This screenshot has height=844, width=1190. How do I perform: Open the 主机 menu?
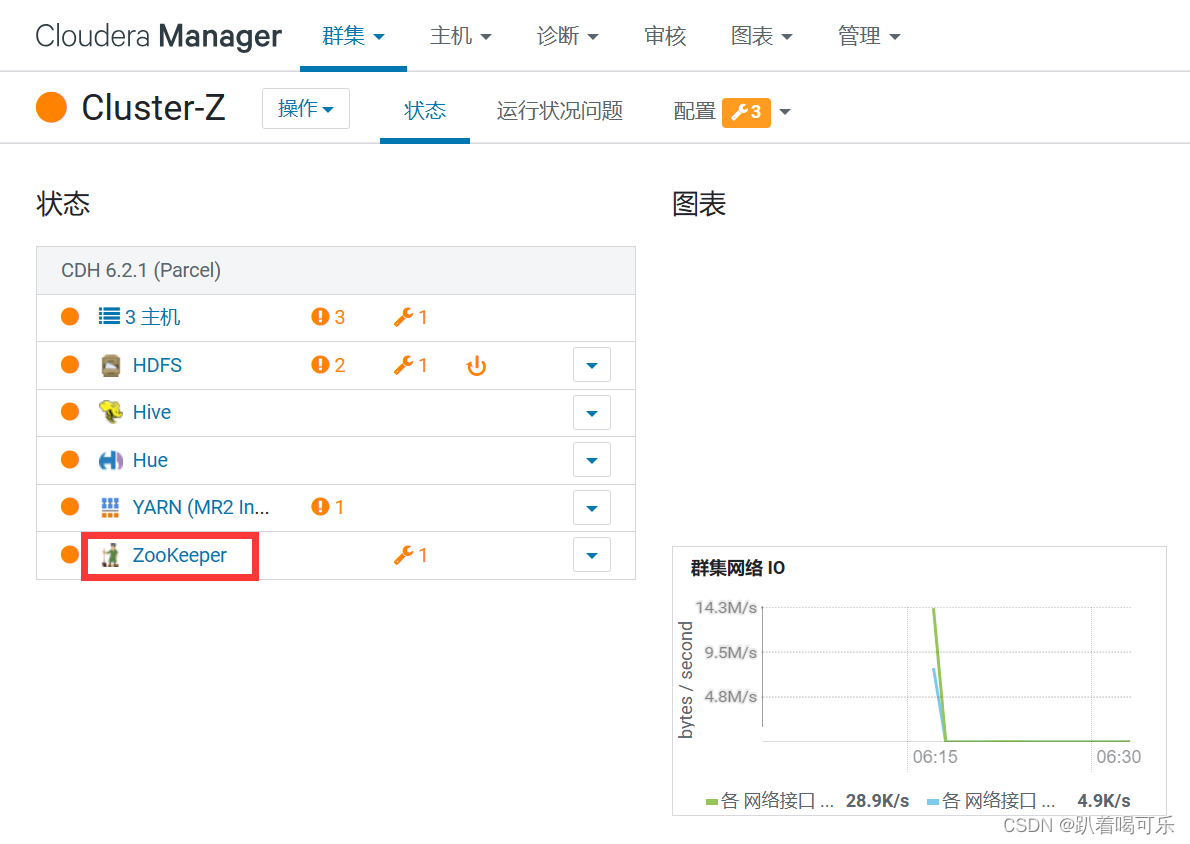coord(460,36)
